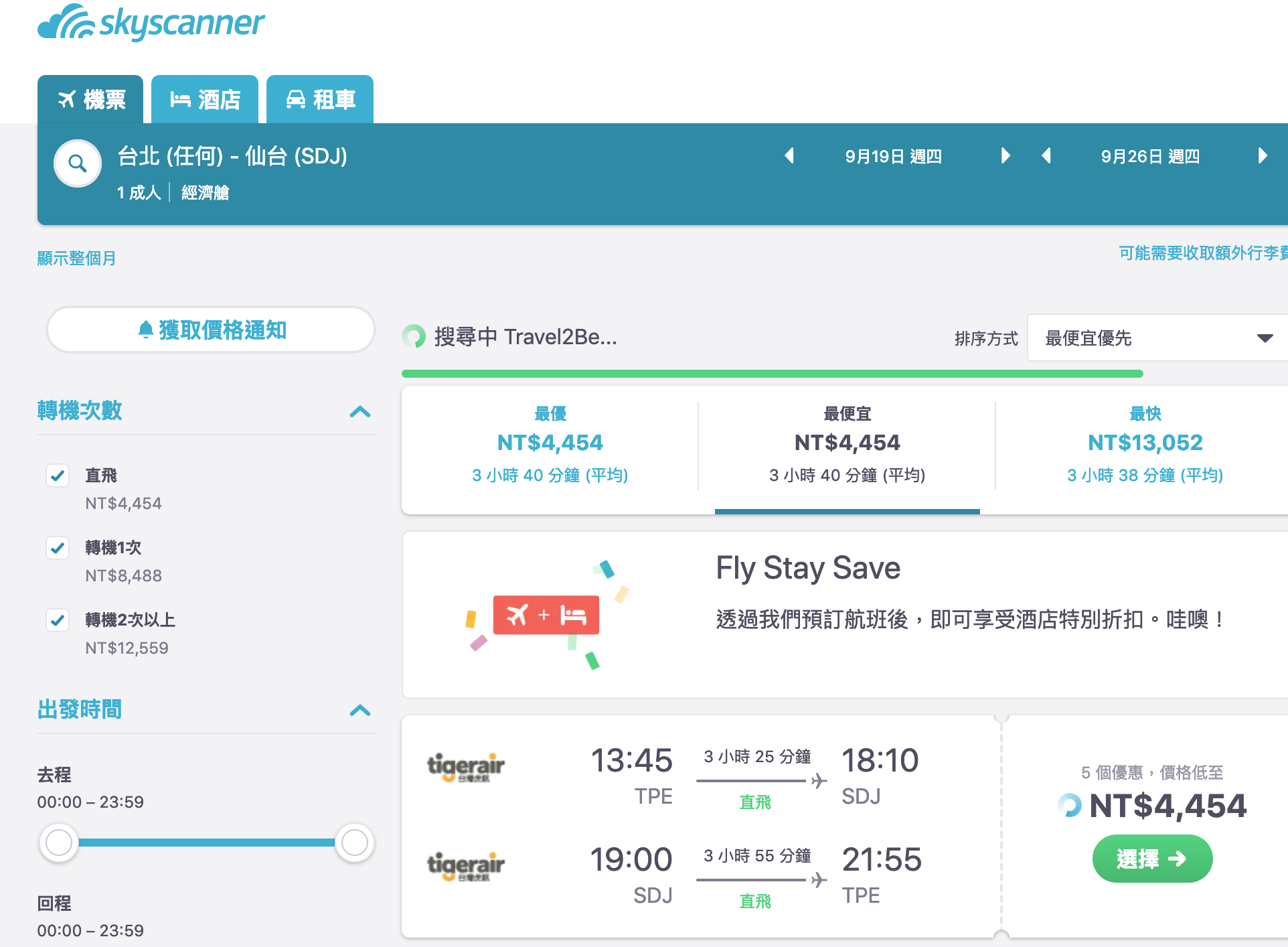Open the 機票 flights tab
This screenshot has width=1288, height=947.
click(x=90, y=99)
